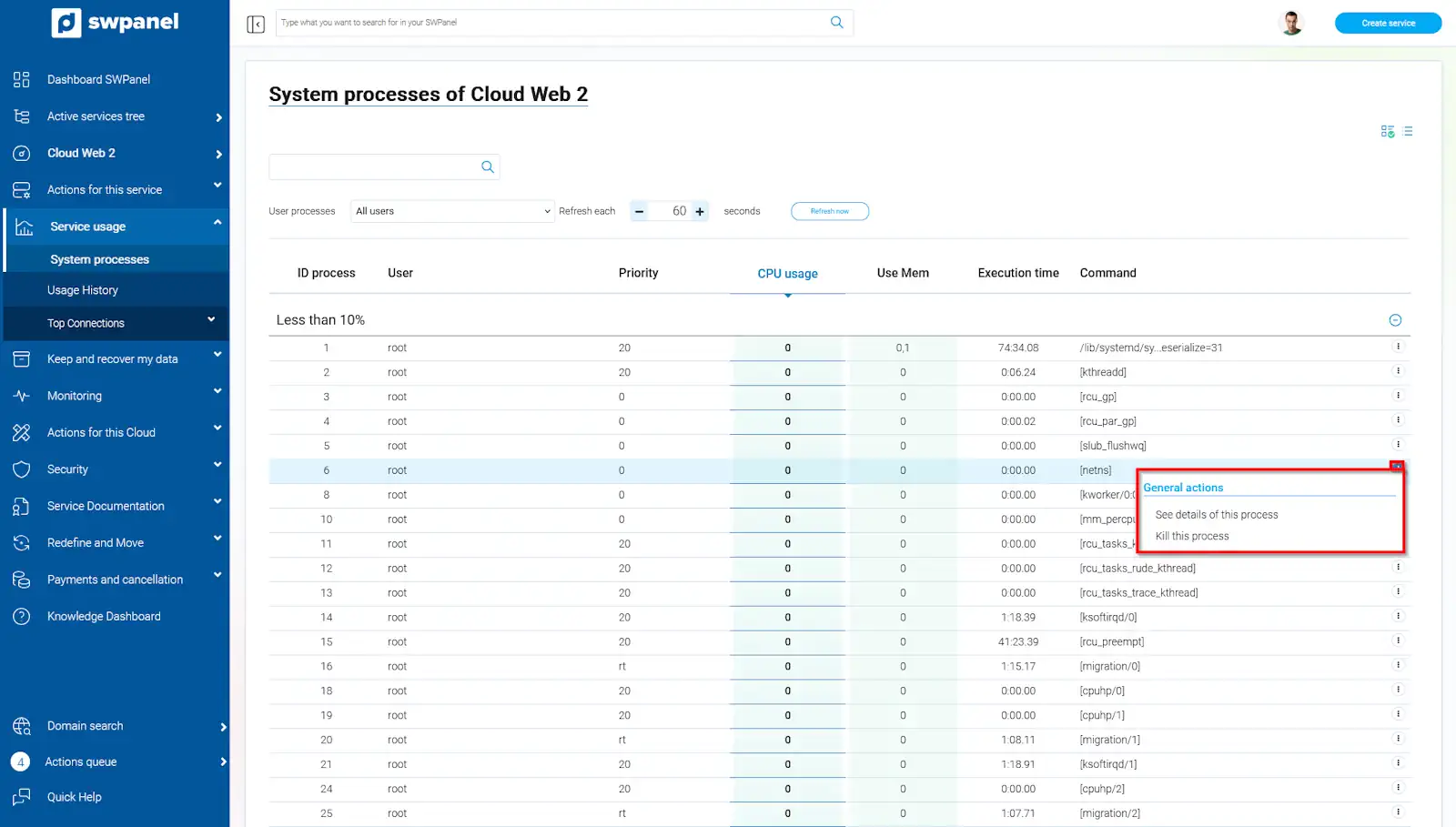Open the three-dot menu for slub_flushwq row
Screen dimensions: 1456x827
(1399, 445)
